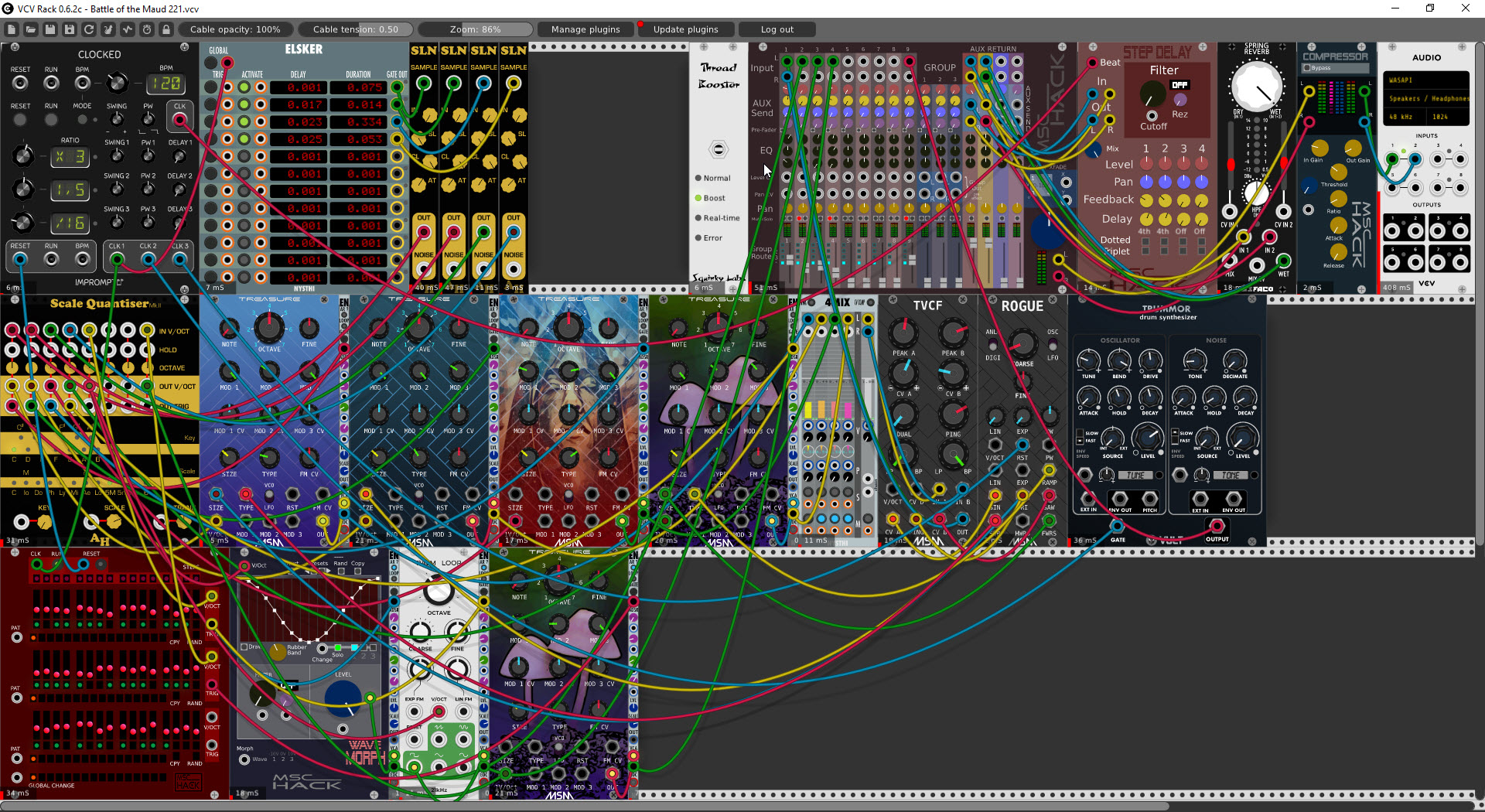Click the horizontal scrollbar at the bottom
1485x812 pixels.
[585, 807]
